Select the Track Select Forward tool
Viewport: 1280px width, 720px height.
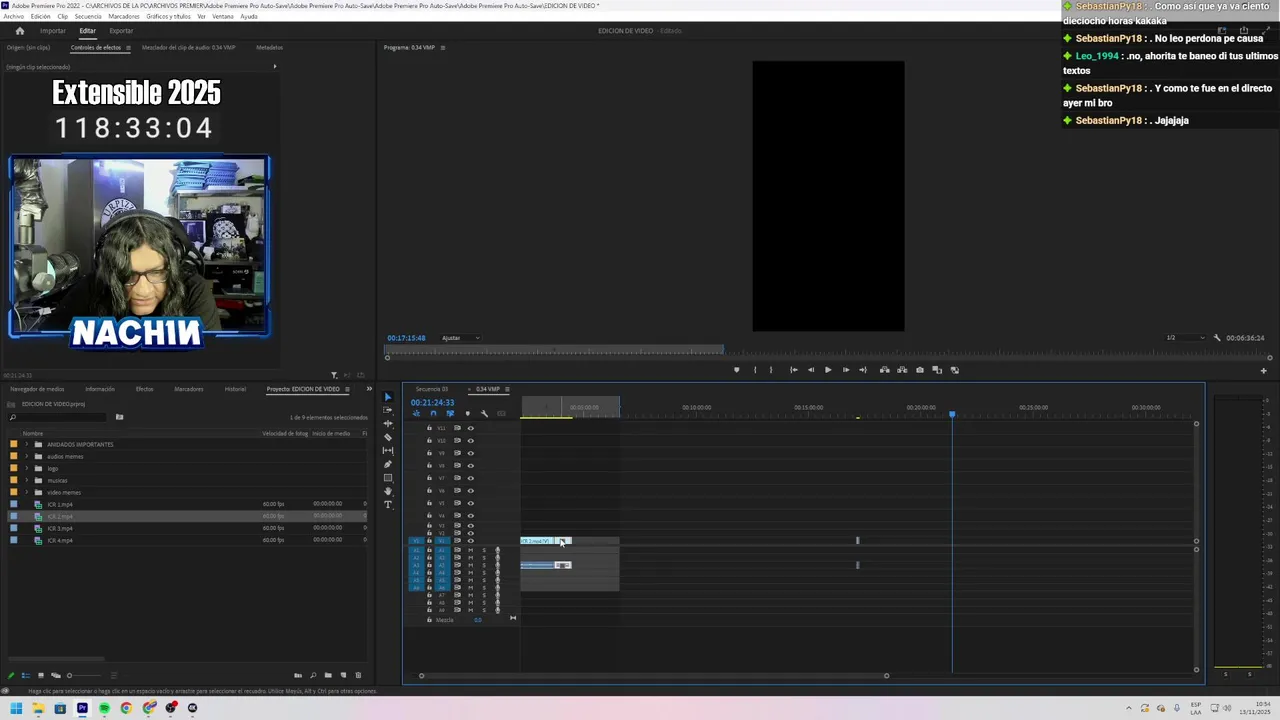(x=388, y=410)
